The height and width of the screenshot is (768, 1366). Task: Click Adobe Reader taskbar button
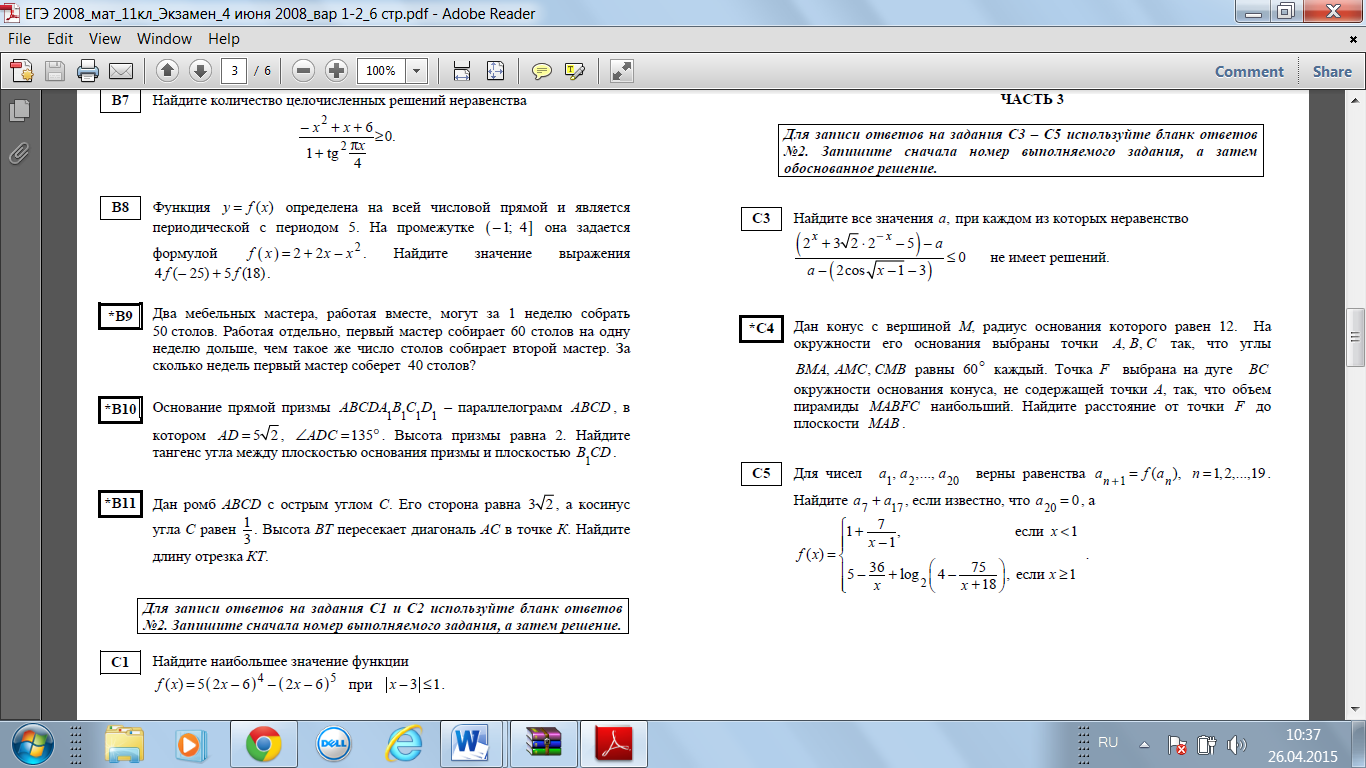coord(613,744)
